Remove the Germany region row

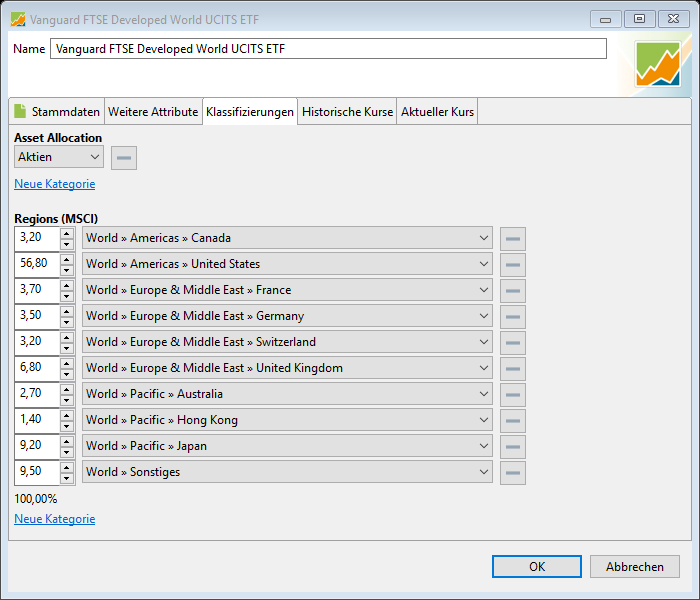coord(512,317)
